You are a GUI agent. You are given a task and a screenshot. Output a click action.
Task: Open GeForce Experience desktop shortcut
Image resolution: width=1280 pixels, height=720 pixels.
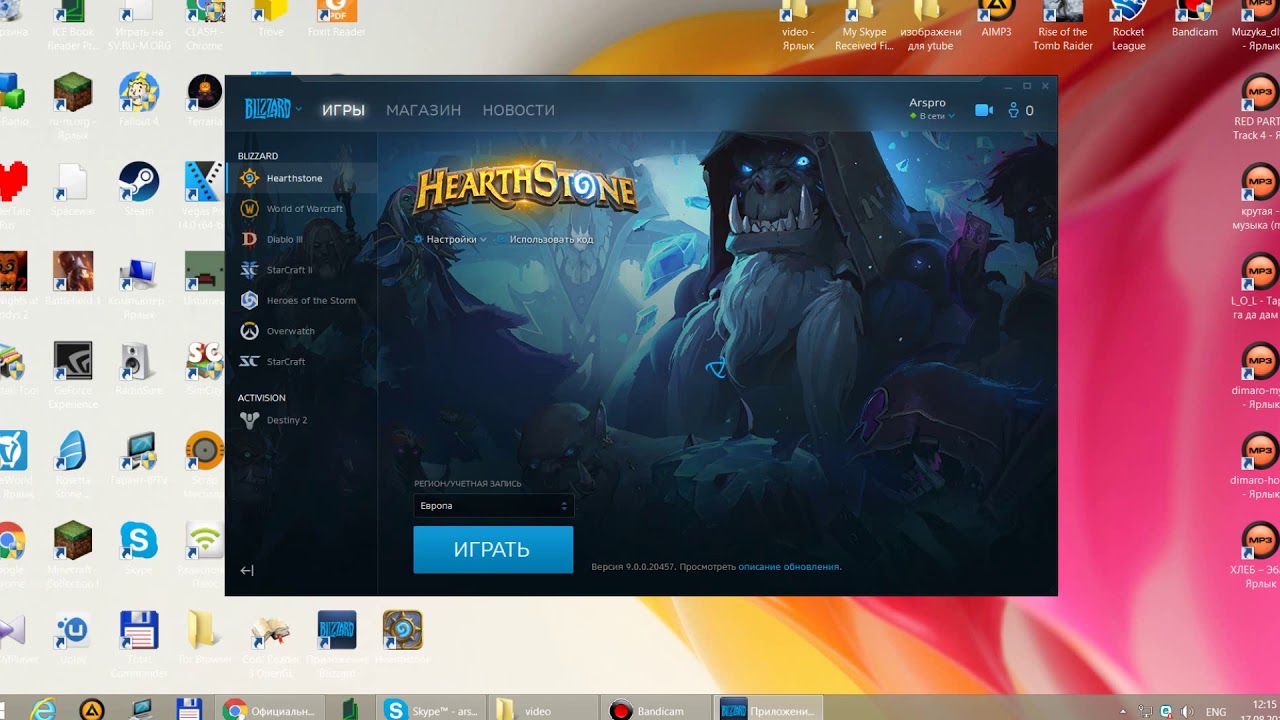[73, 375]
